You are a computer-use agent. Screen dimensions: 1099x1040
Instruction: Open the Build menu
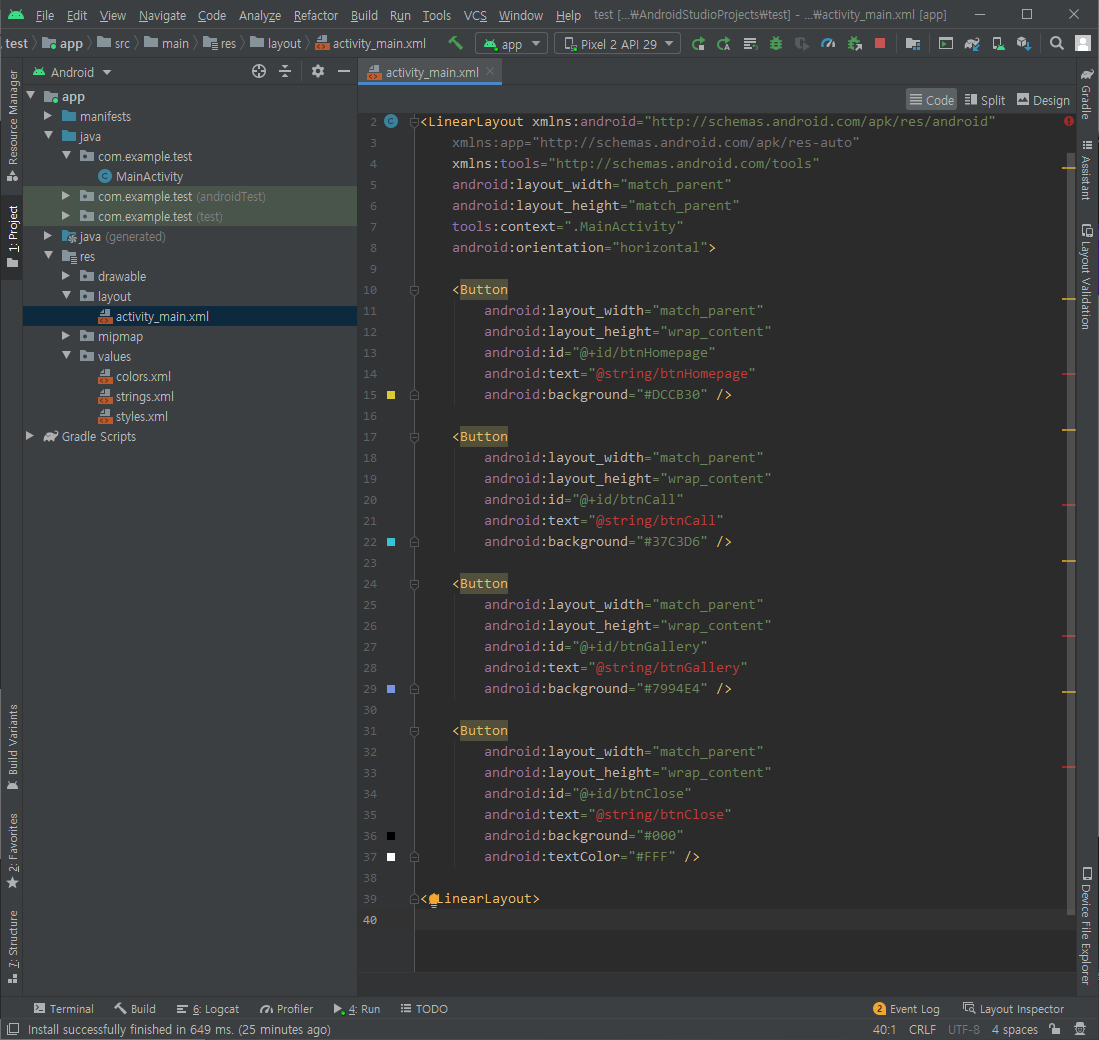[x=364, y=15]
